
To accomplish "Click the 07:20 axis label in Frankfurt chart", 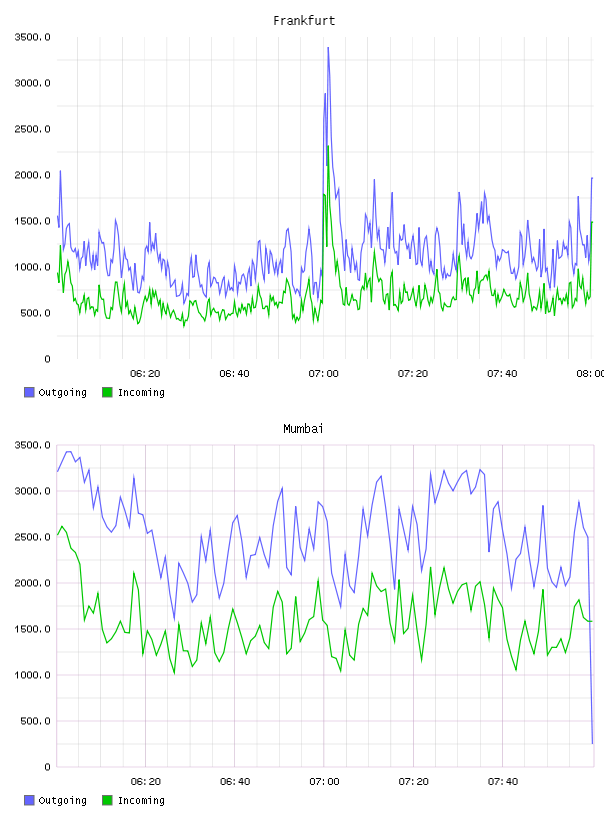I will coord(413,374).
